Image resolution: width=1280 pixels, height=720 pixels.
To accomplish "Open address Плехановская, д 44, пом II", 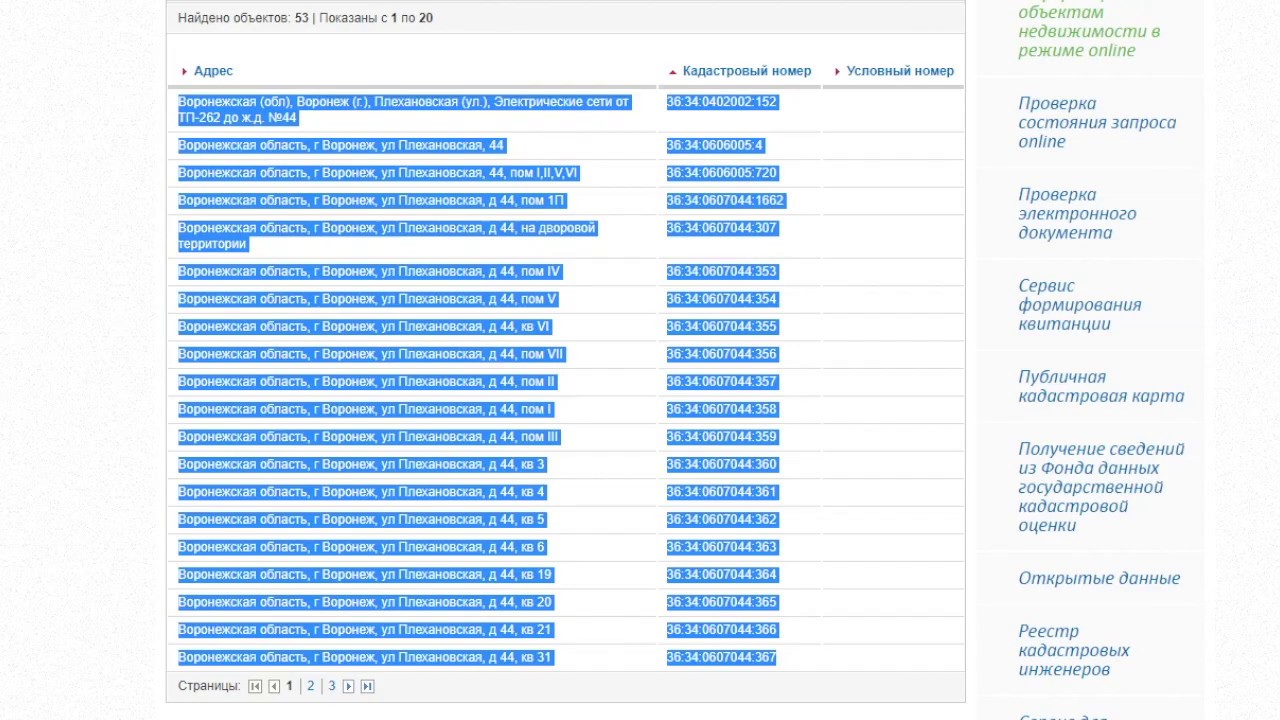I will (367, 382).
